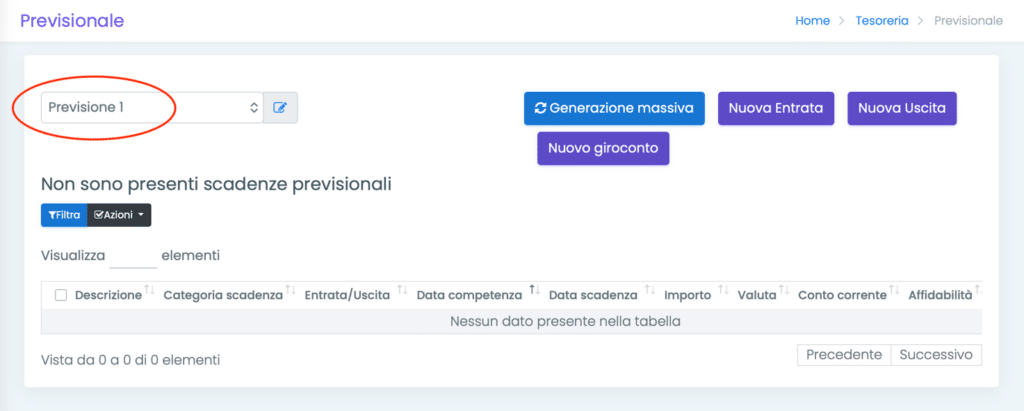Click sort arrows on Categoria scadenza column
The image size is (1024, 411).
click(291, 291)
